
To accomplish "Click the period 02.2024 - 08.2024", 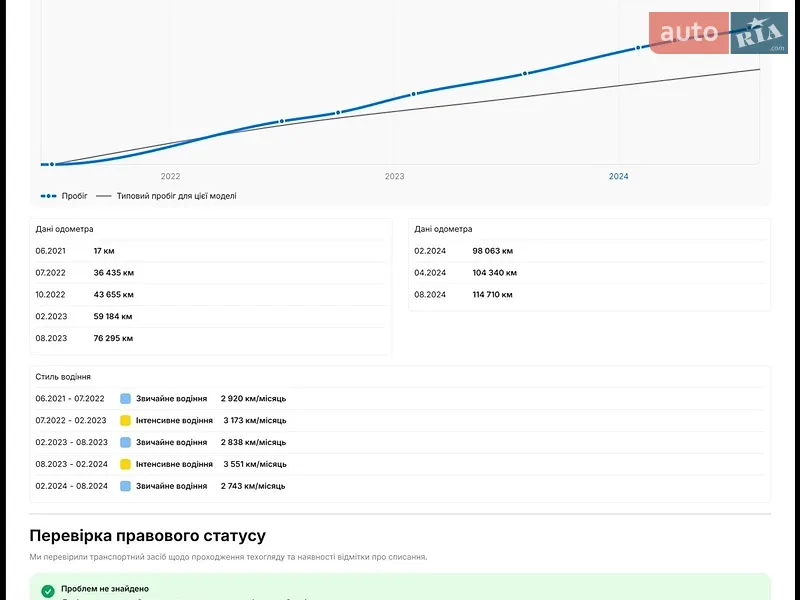I will pos(71,486).
